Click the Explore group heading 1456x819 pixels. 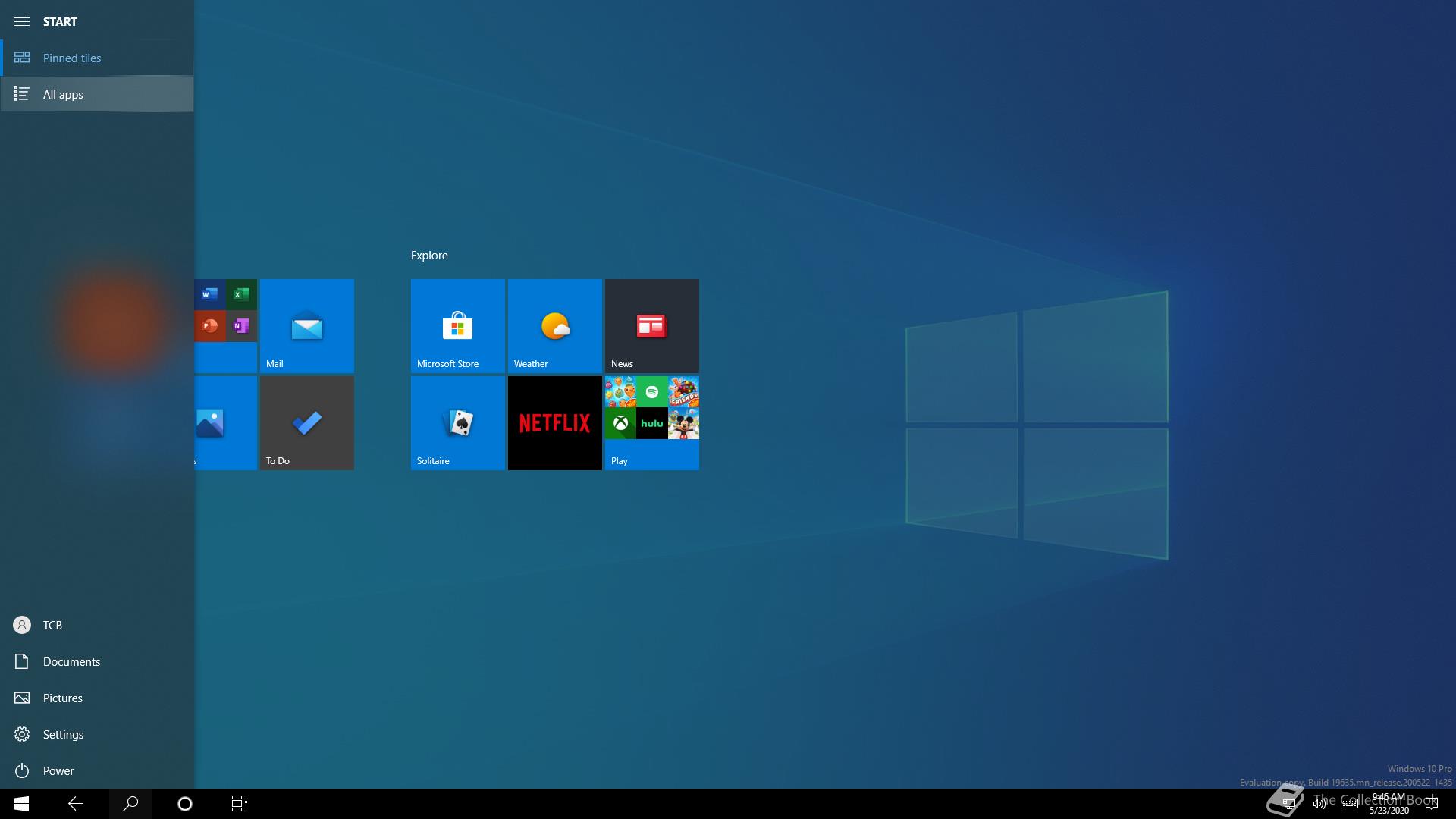429,256
